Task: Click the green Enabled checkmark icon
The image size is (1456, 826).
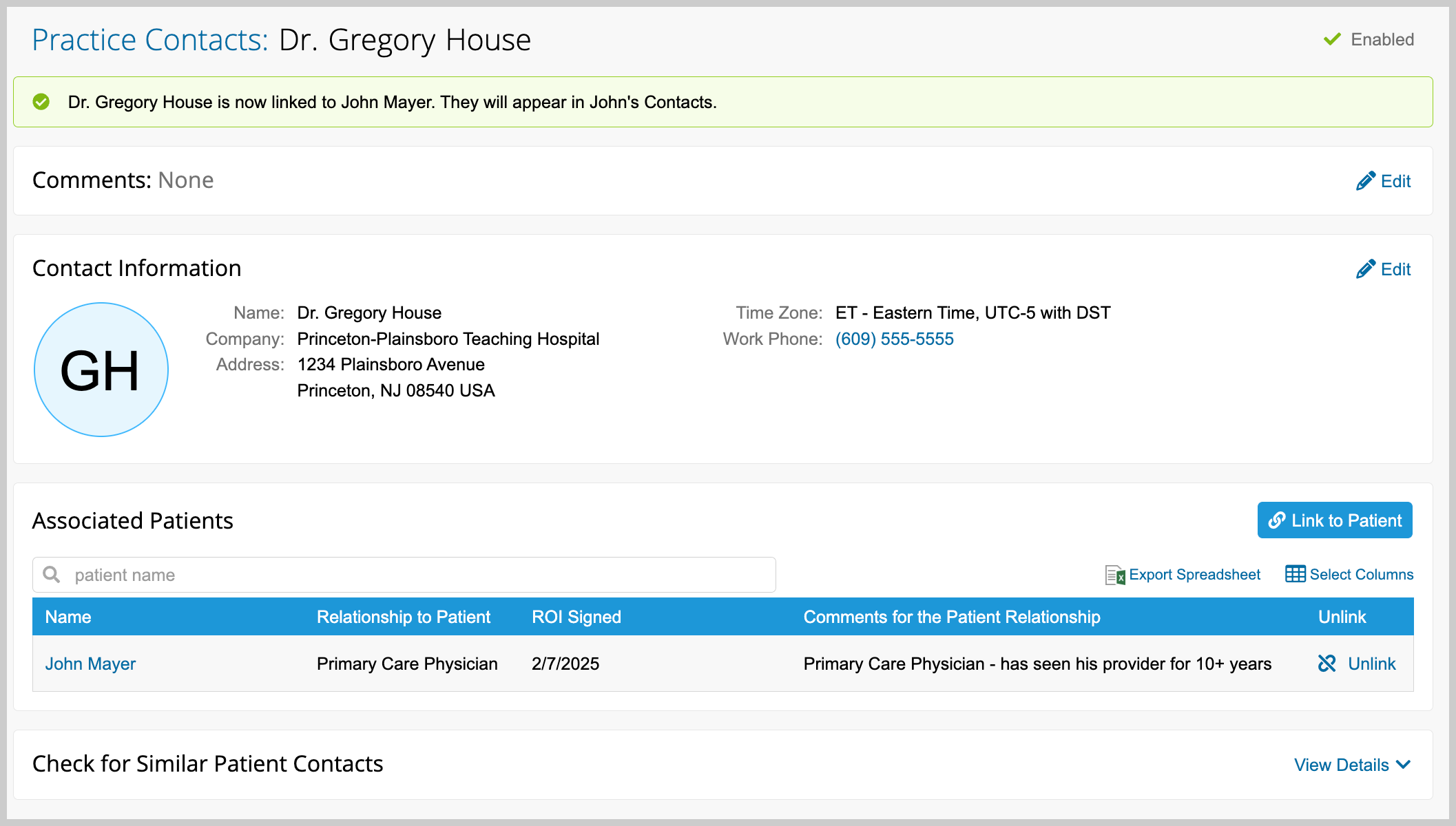Action: pyautogui.click(x=1332, y=39)
